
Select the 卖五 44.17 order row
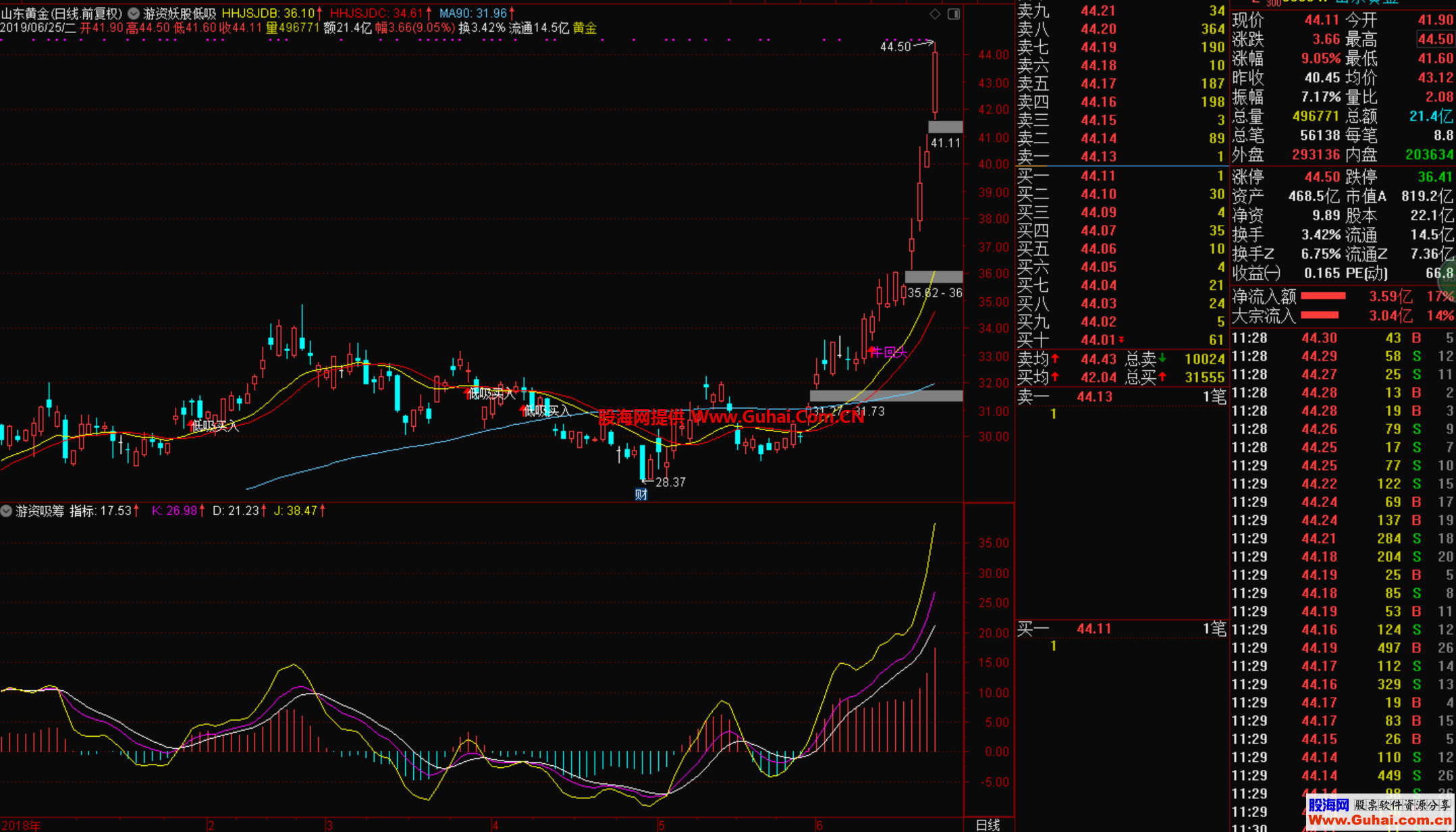(1121, 83)
